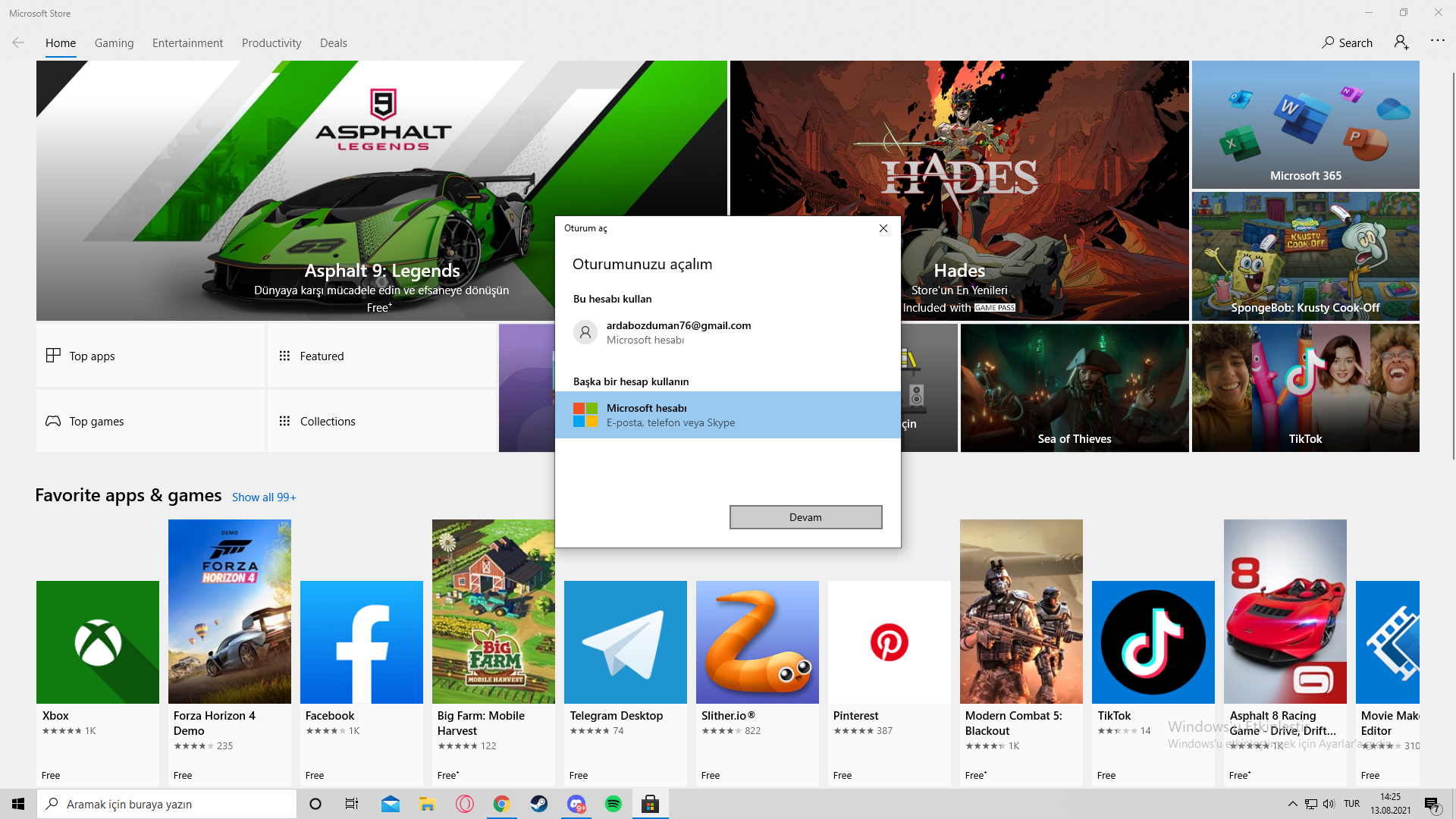Open the three-dot more options menu
Screen dimensions: 1456x819
(x=1437, y=41)
